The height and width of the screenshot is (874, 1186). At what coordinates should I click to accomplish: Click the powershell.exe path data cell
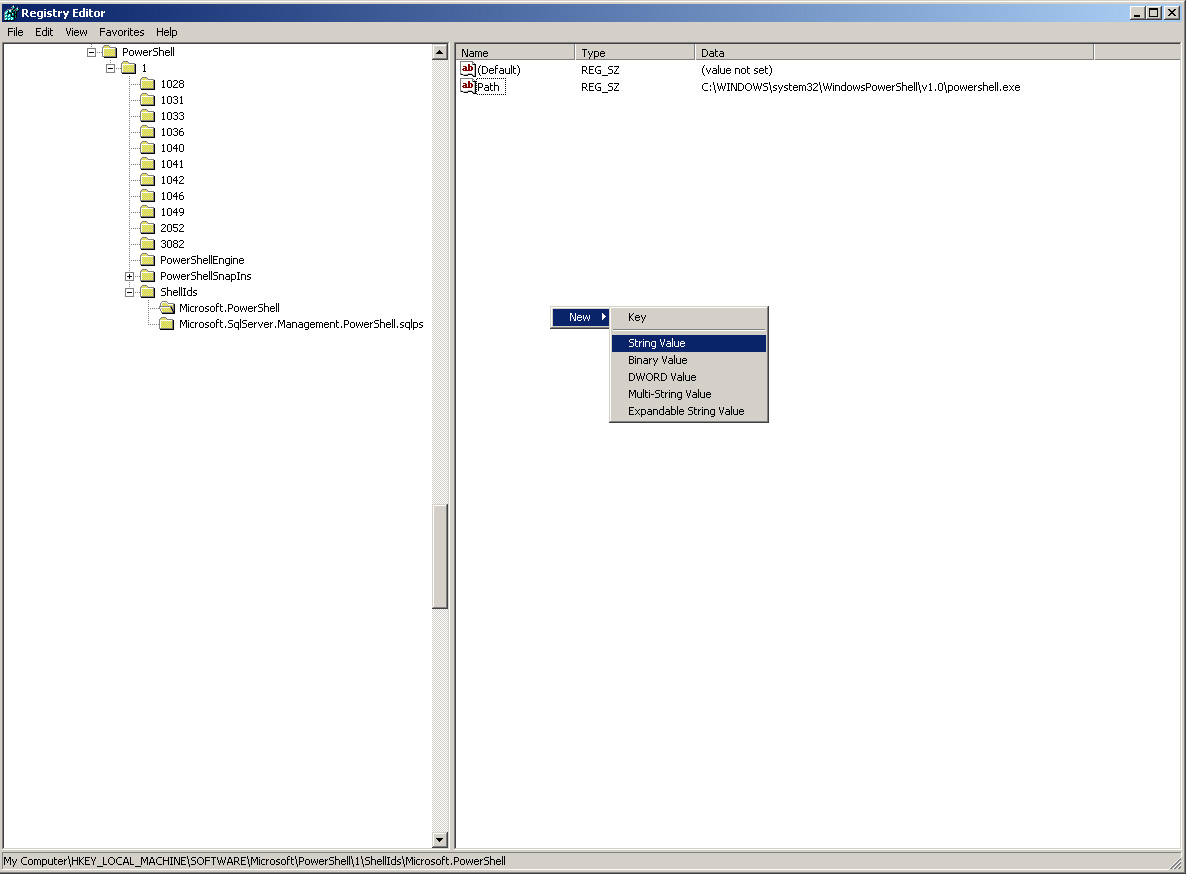[x=861, y=87]
